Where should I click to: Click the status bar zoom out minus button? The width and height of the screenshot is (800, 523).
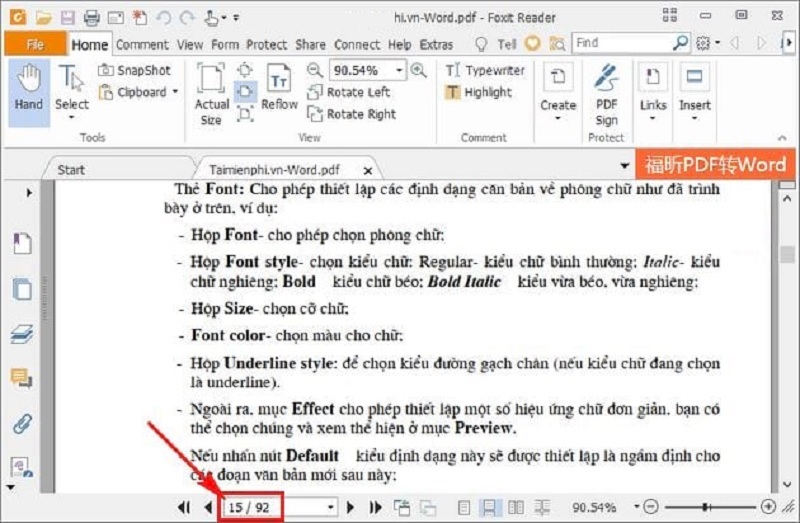(x=651, y=507)
